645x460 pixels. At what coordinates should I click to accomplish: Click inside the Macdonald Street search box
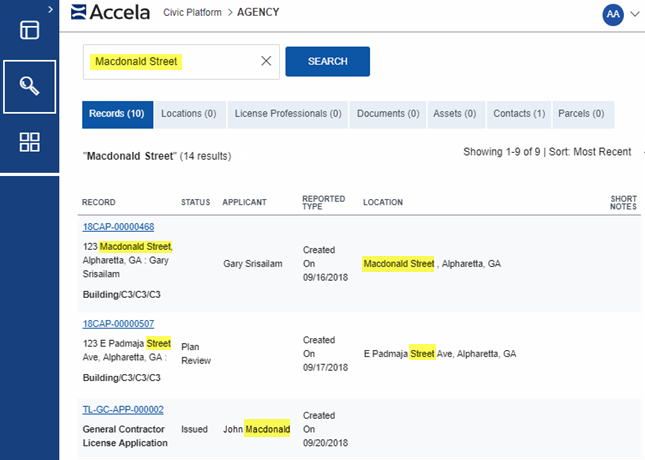pos(170,61)
